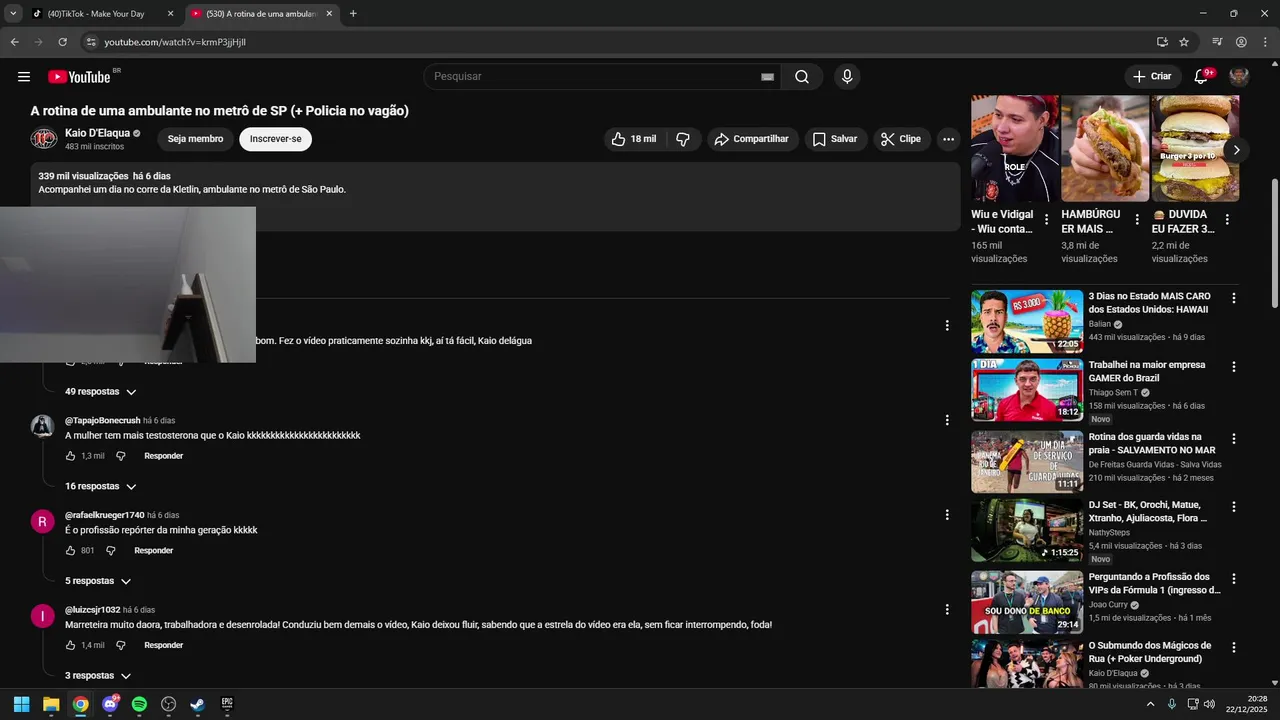Go to YouTube home via logo

79,77
